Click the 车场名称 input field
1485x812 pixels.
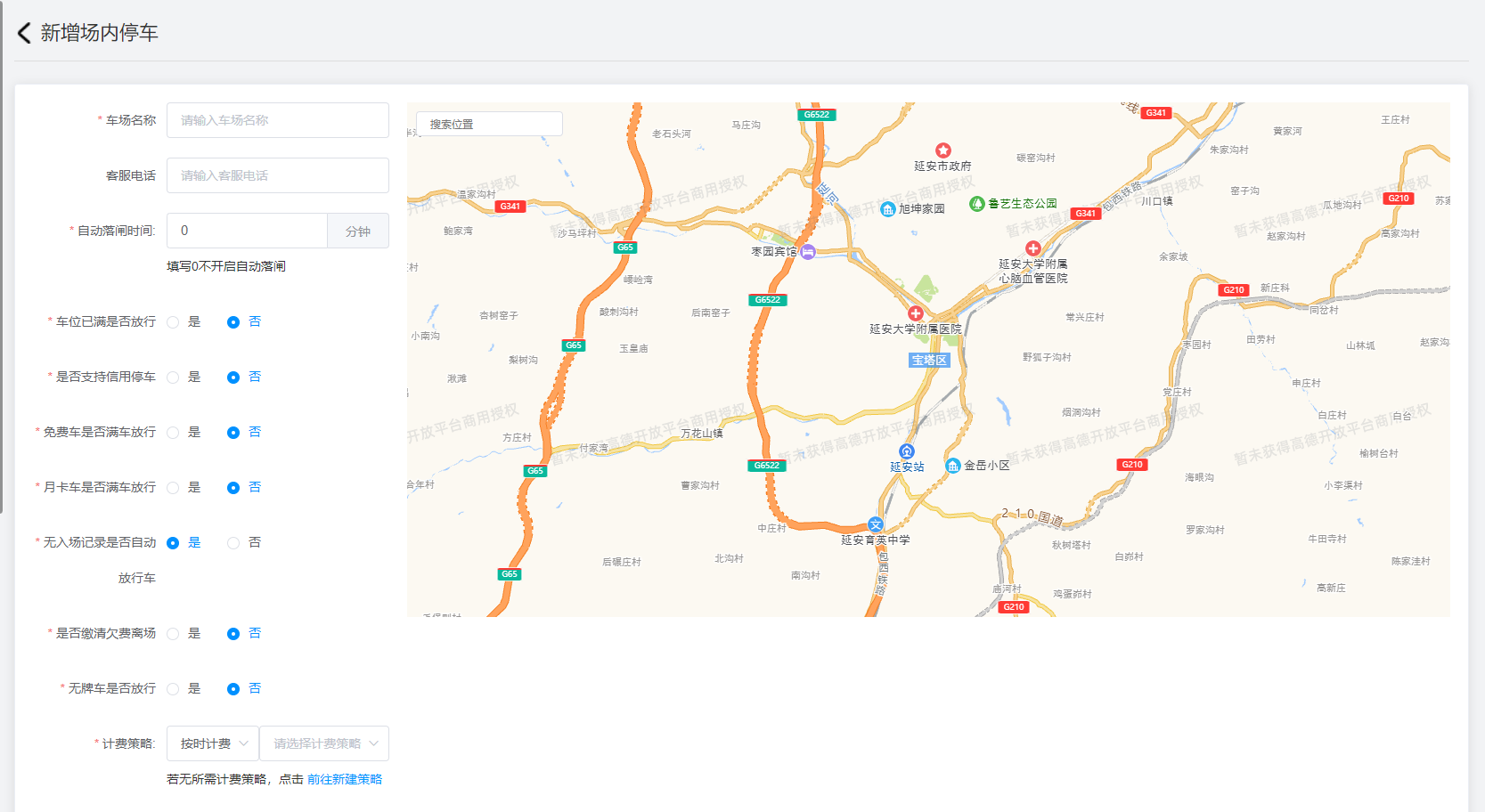point(277,120)
